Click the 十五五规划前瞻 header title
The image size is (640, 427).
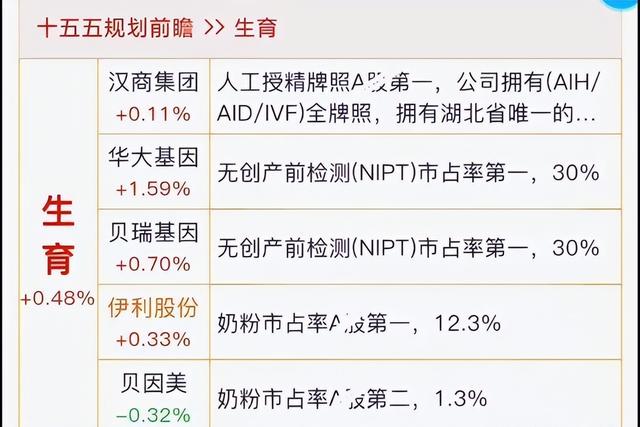pyautogui.click(x=111, y=27)
